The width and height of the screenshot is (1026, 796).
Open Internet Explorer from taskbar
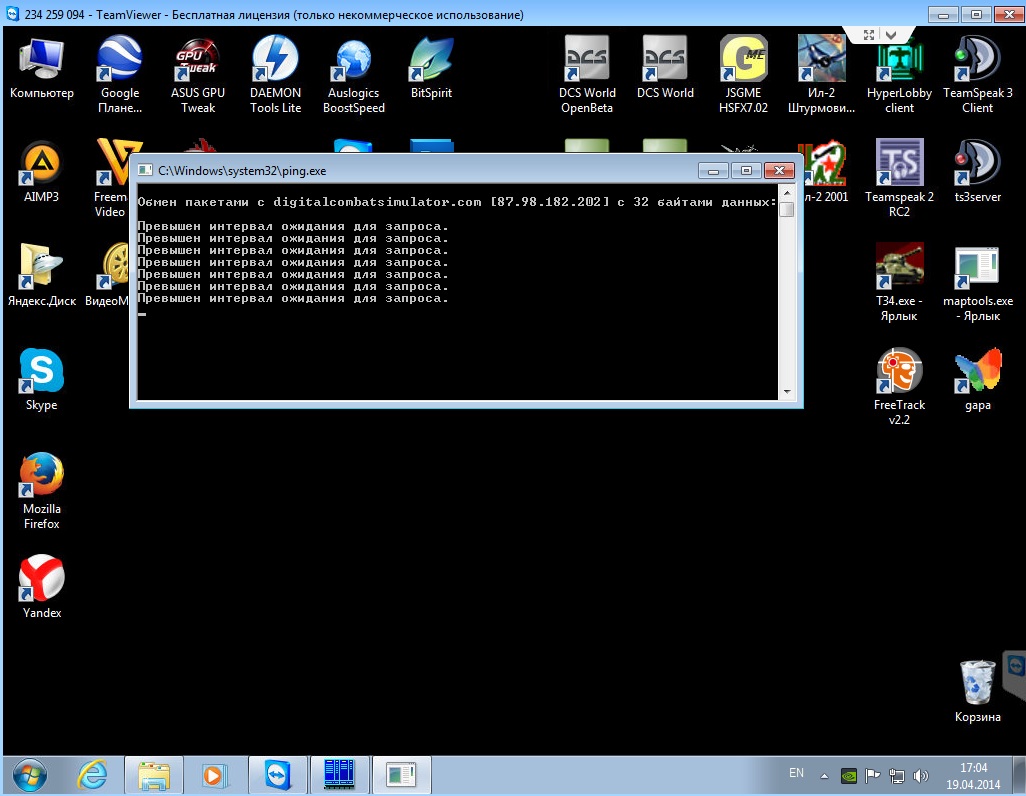click(x=92, y=776)
